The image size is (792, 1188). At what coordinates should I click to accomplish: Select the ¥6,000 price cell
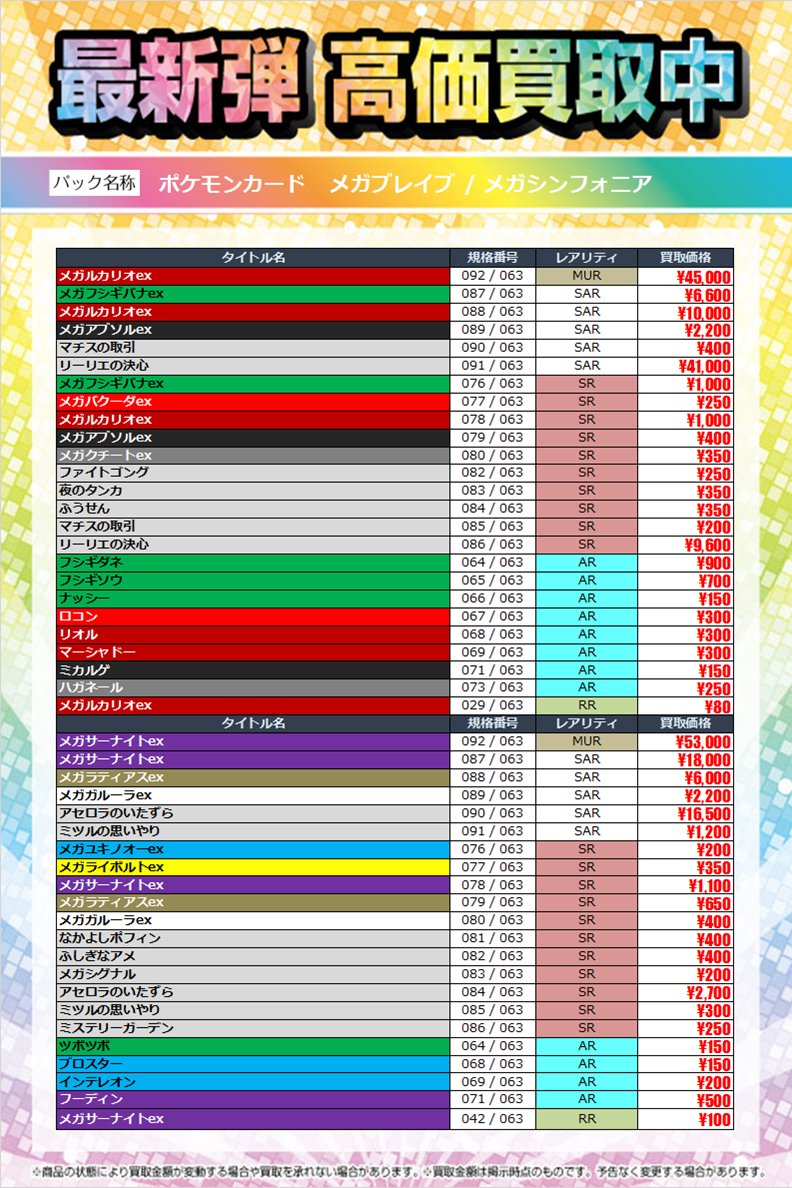pos(685,778)
